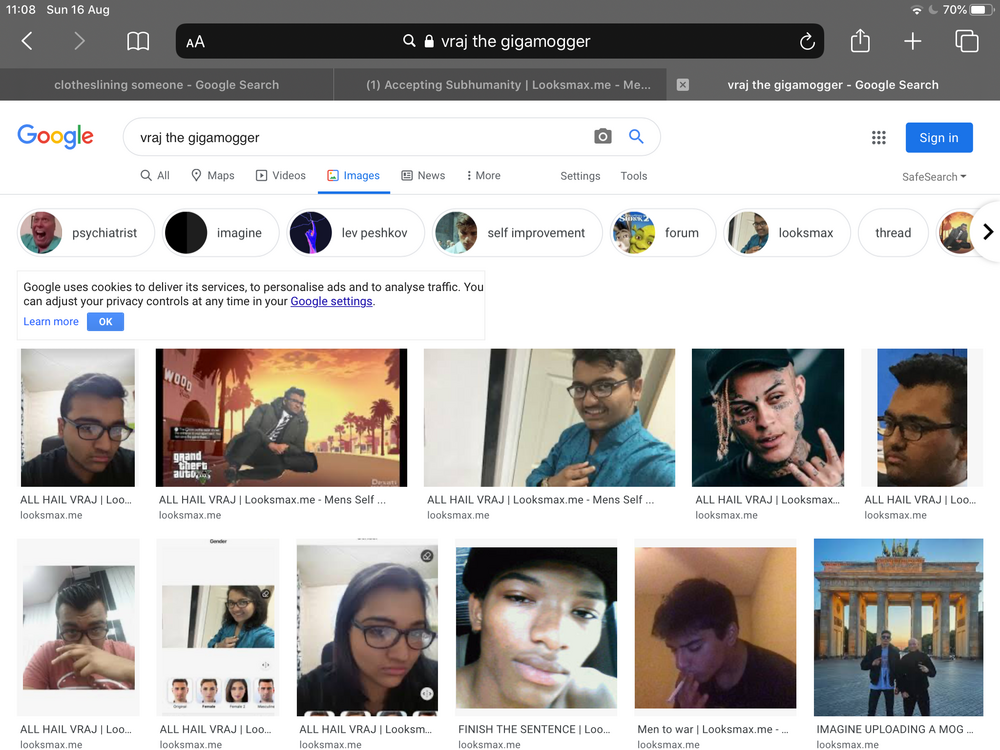Open the More search categories menu

point(483,176)
